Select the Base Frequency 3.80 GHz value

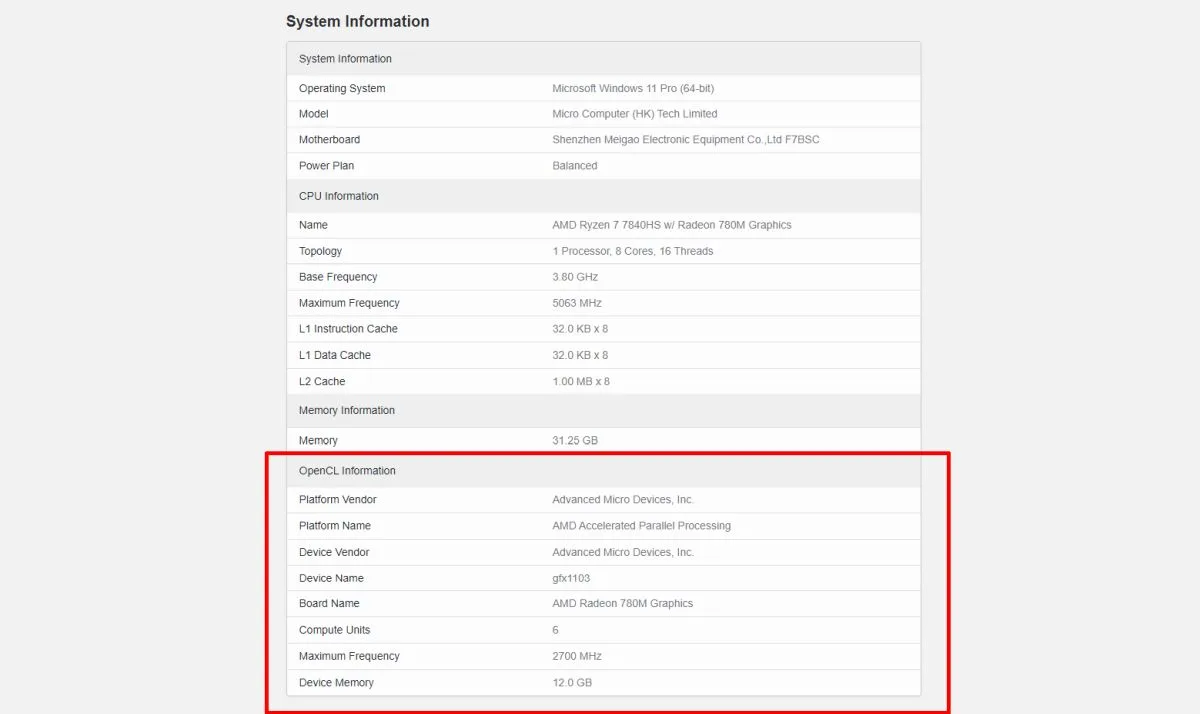(576, 277)
